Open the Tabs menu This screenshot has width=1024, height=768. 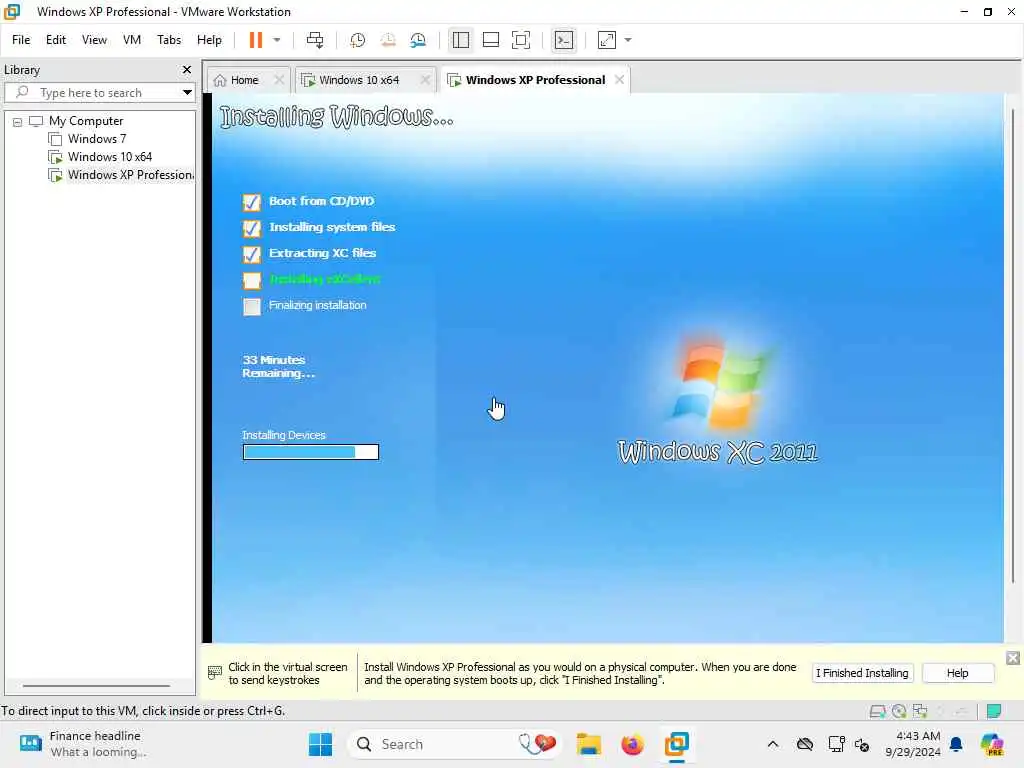pyautogui.click(x=169, y=40)
